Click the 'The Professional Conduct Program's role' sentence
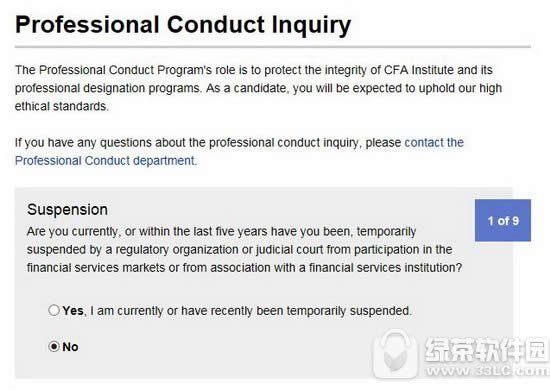Image resolution: width=550 pixels, height=390 pixels. [254, 70]
